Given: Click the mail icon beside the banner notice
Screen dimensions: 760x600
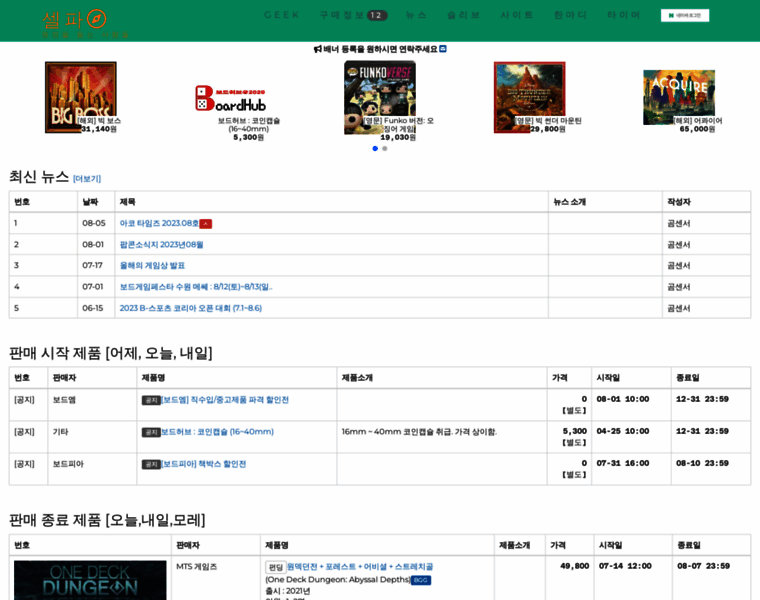Looking at the screenshot, I should 443,49.
